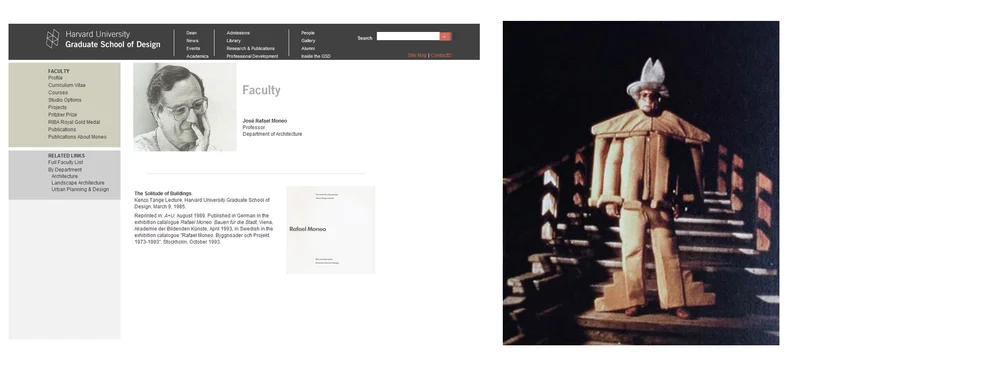Click The Solitude of Buildings title
1000x384 pixels.
[x=163, y=193]
